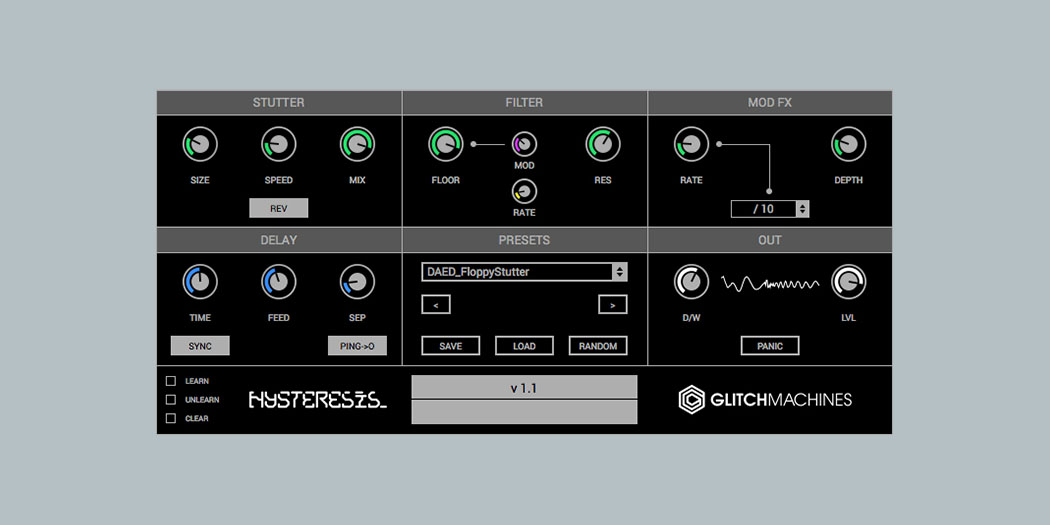Screen dimensions: 1050x525
Task: Click the Glitchmachines hexagon logo
Action: point(692,400)
